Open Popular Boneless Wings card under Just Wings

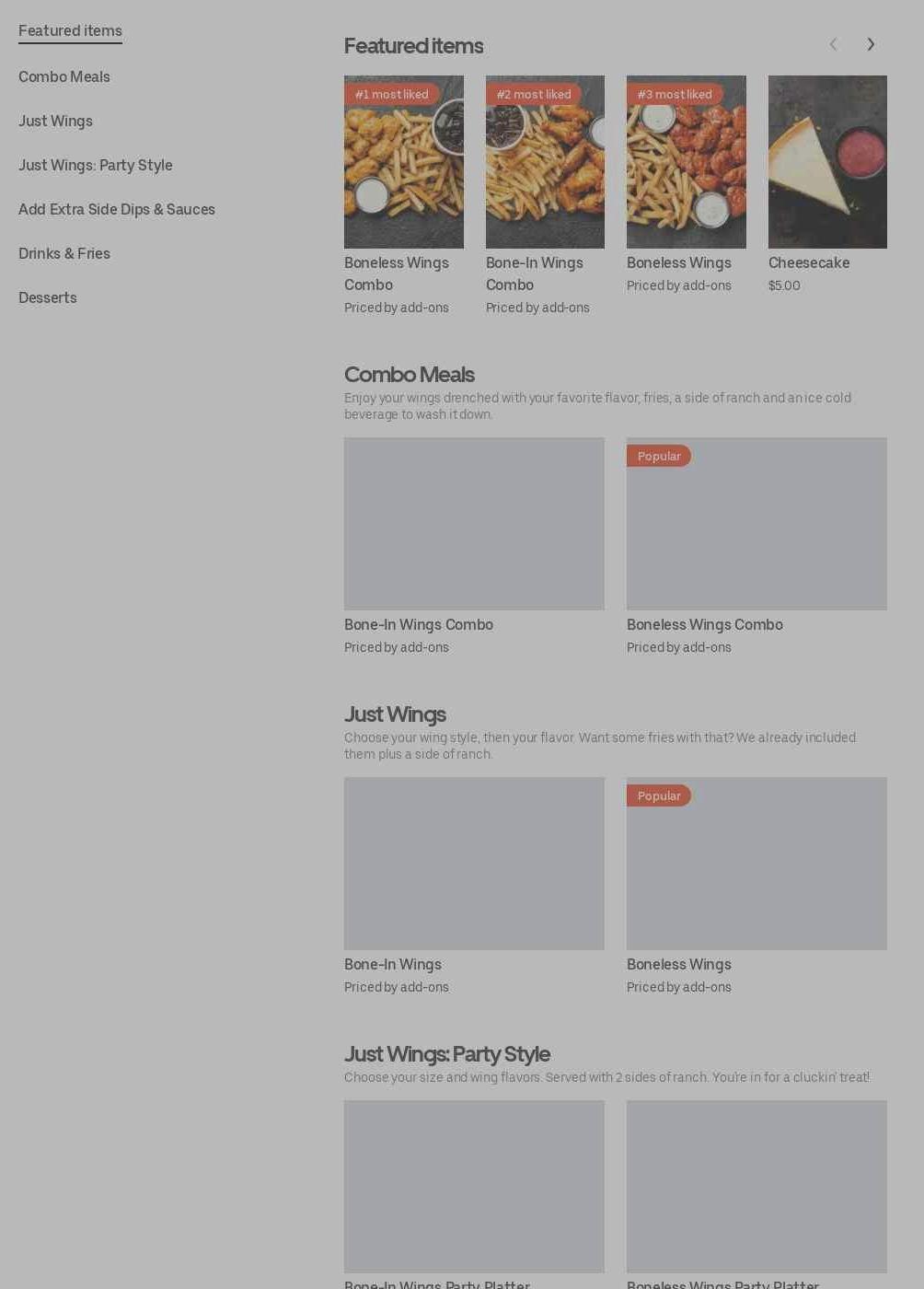coord(757,864)
